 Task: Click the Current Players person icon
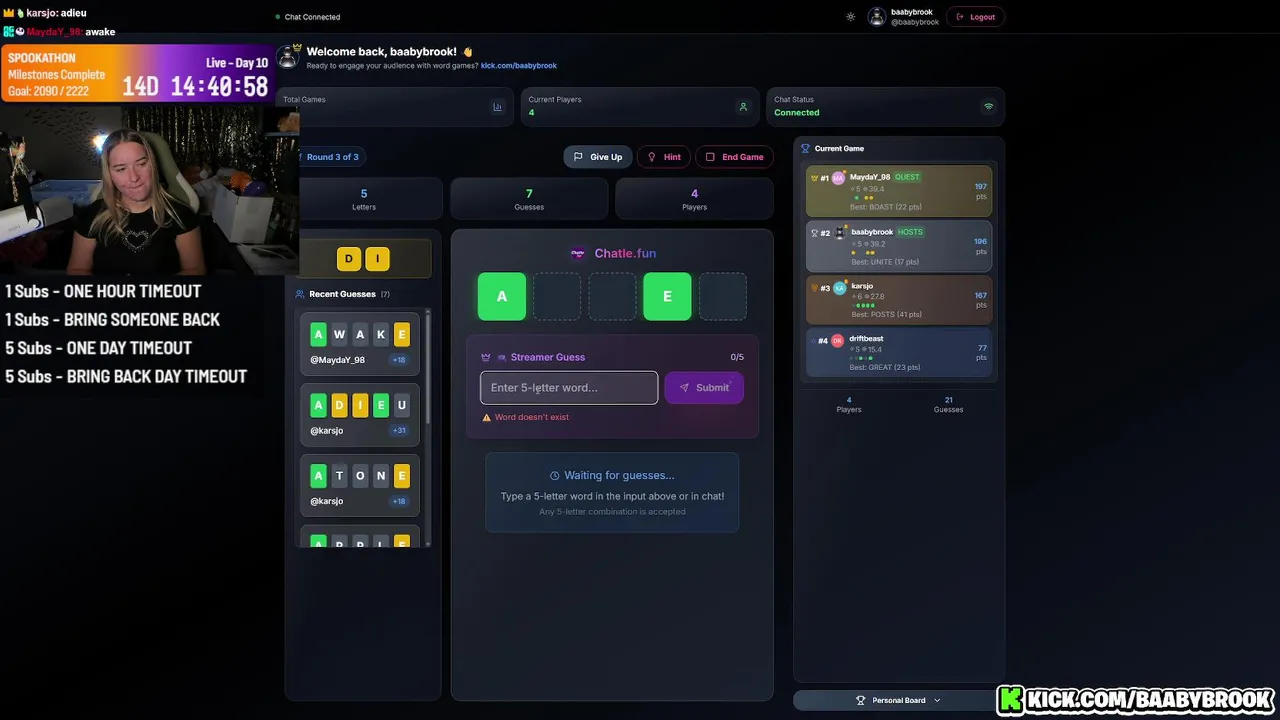pos(743,107)
